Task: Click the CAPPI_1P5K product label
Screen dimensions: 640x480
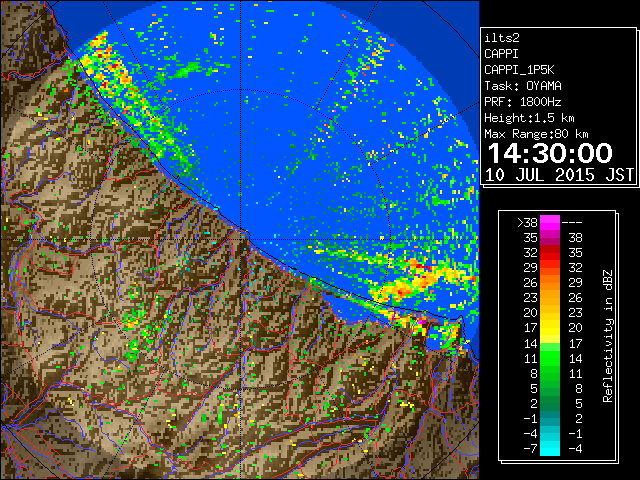Action: 519,70
